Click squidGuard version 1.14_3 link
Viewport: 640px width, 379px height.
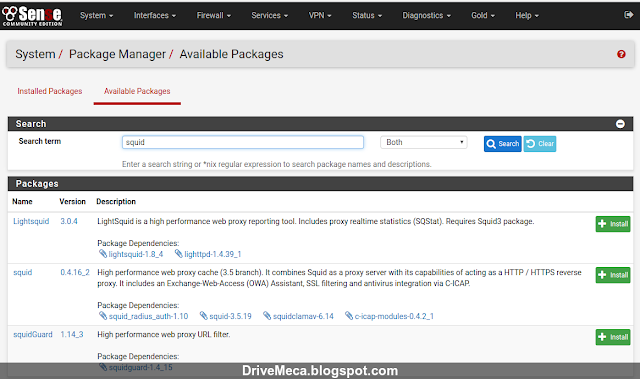tap(72, 334)
